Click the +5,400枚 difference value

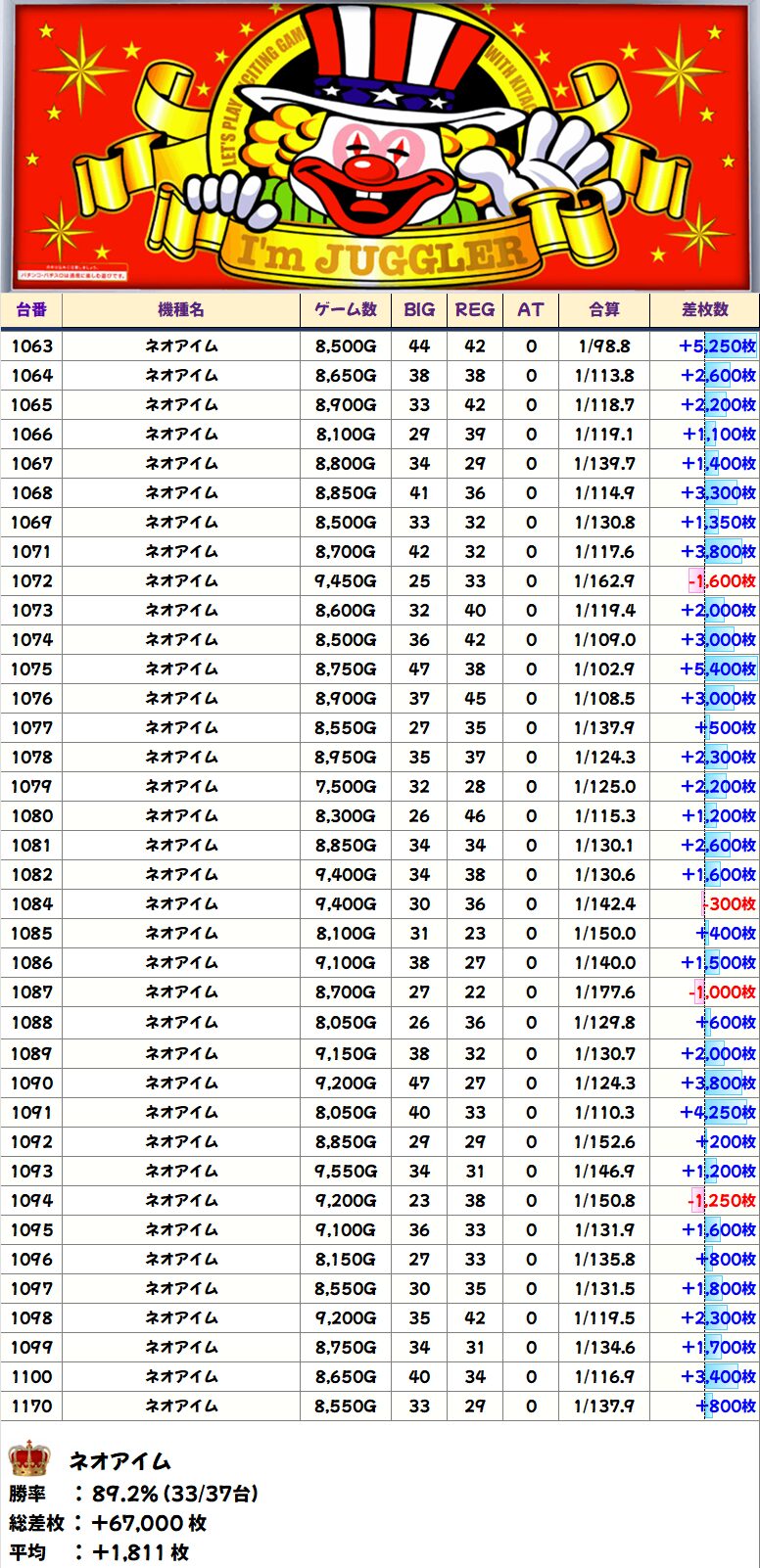pos(717,669)
